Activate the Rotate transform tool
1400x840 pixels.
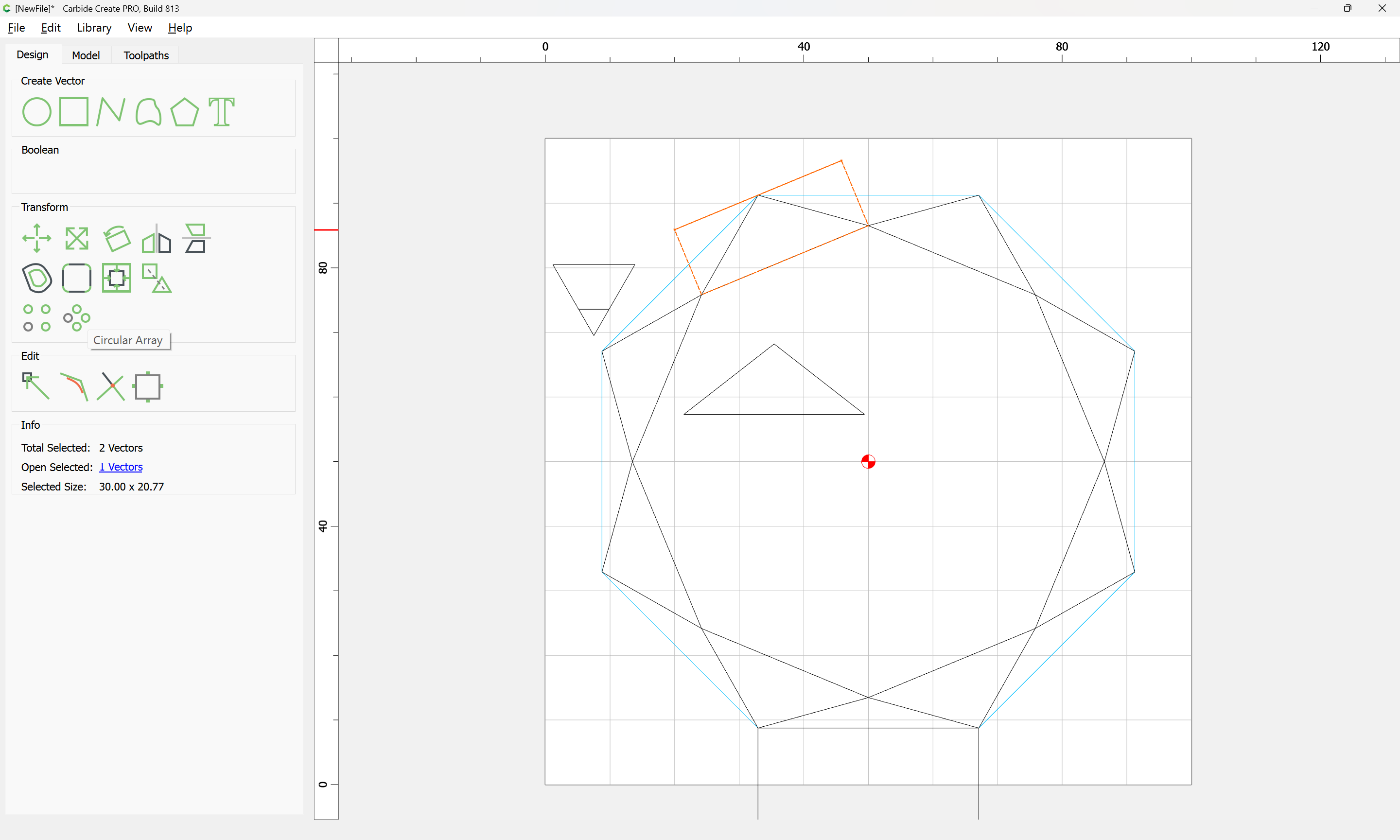pyautogui.click(x=117, y=238)
